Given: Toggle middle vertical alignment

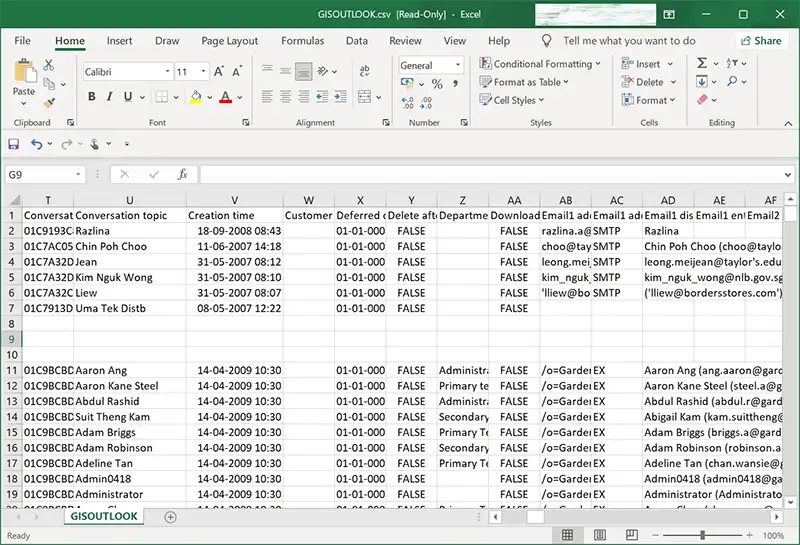Looking at the screenshot, I should point(285,71).
